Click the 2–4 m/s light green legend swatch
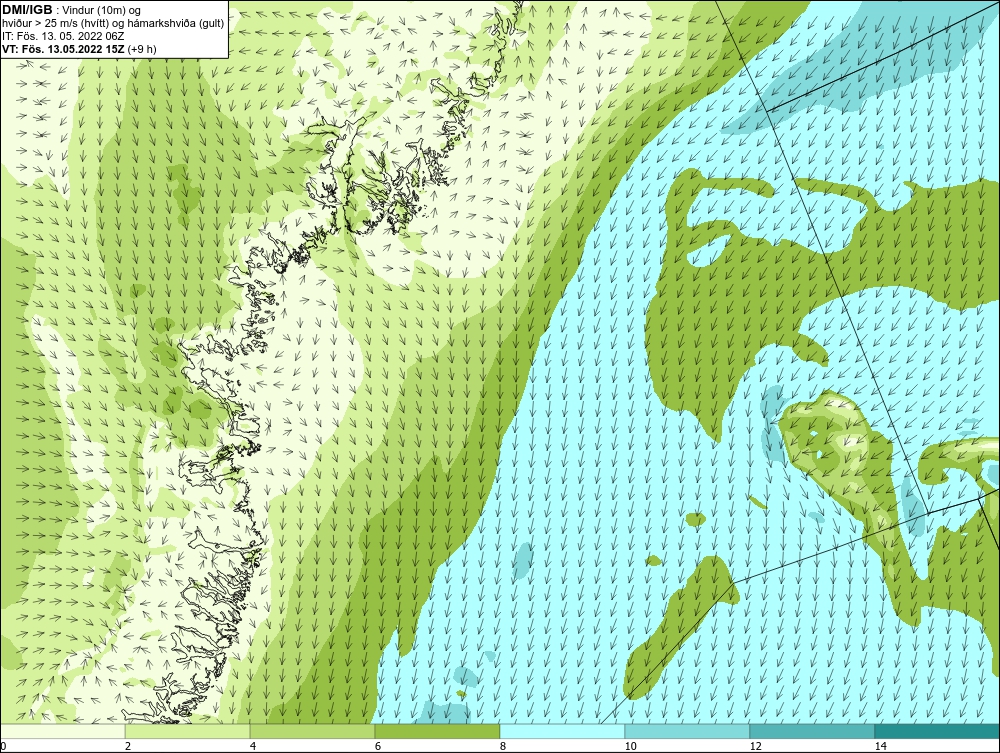1000x753 pixels. click(188, 731)
